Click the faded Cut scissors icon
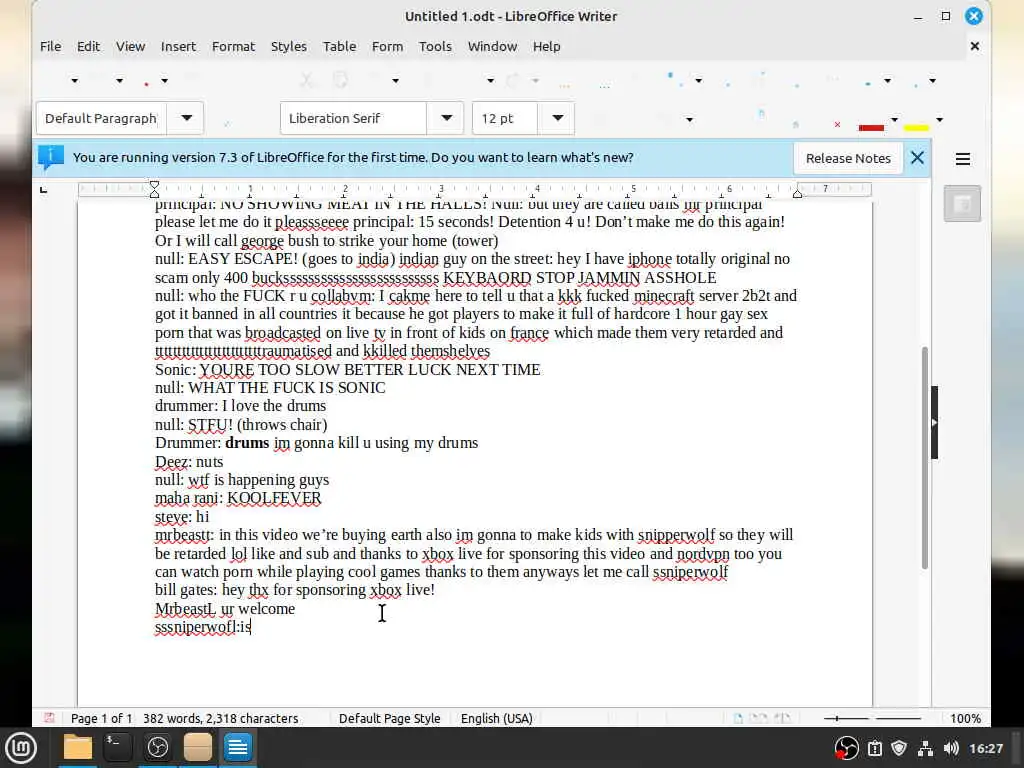The height and width of the screenshot is (768, 1024). tap(306, 80)
